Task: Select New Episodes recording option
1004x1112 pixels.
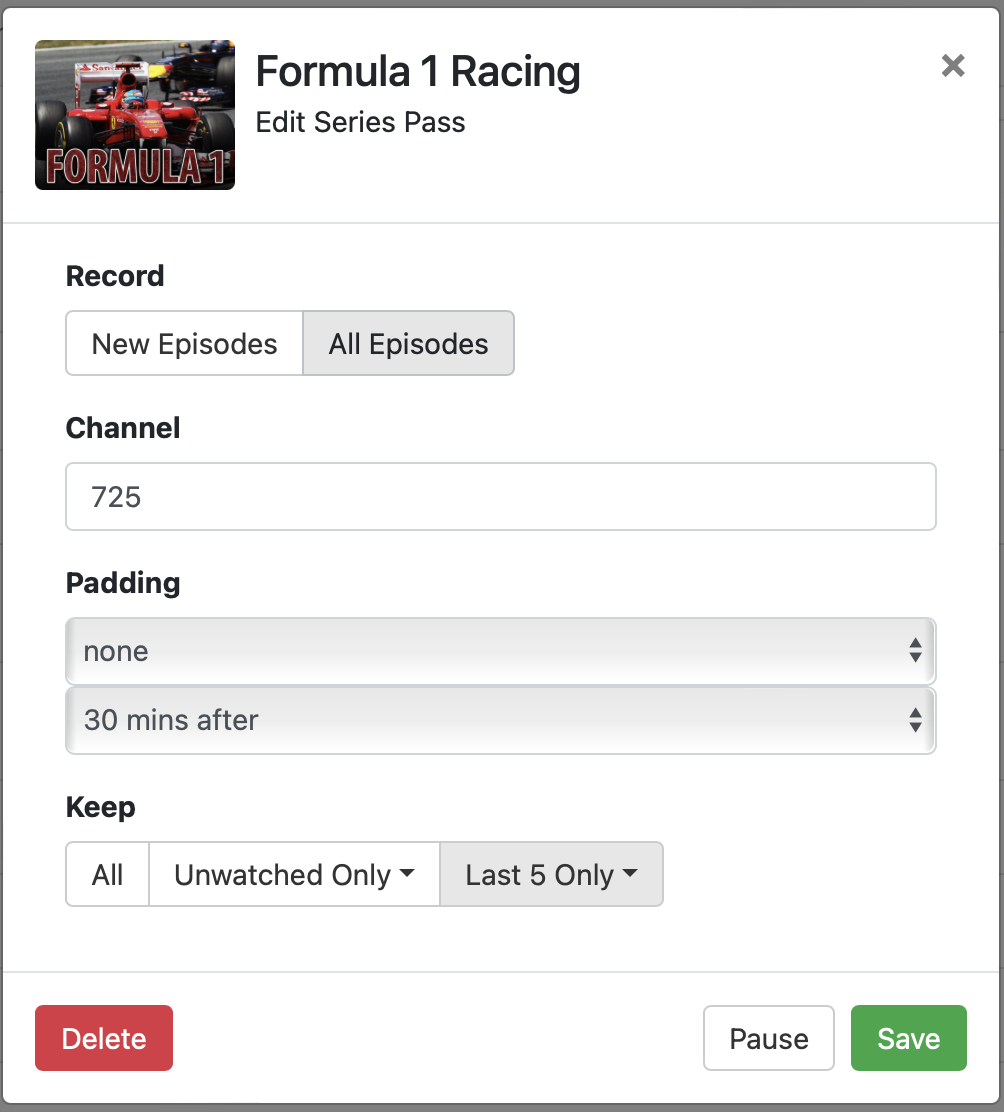Action: click(x=184, y=344)
